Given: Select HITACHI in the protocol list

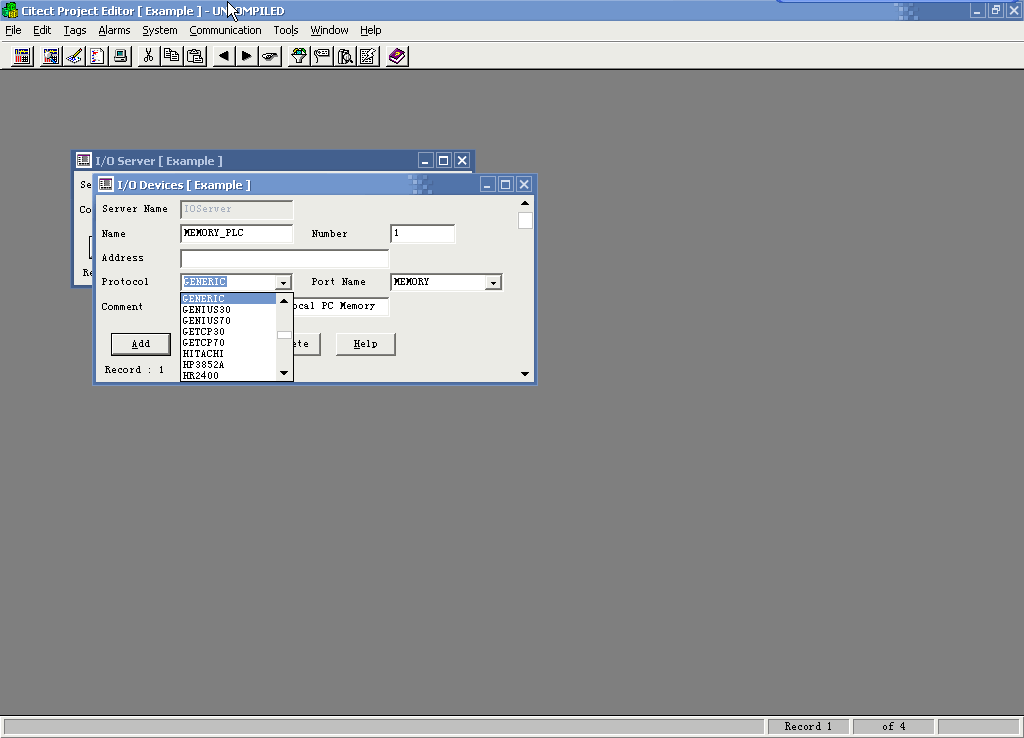Looking at the screenshot, I should click(229, 353).
